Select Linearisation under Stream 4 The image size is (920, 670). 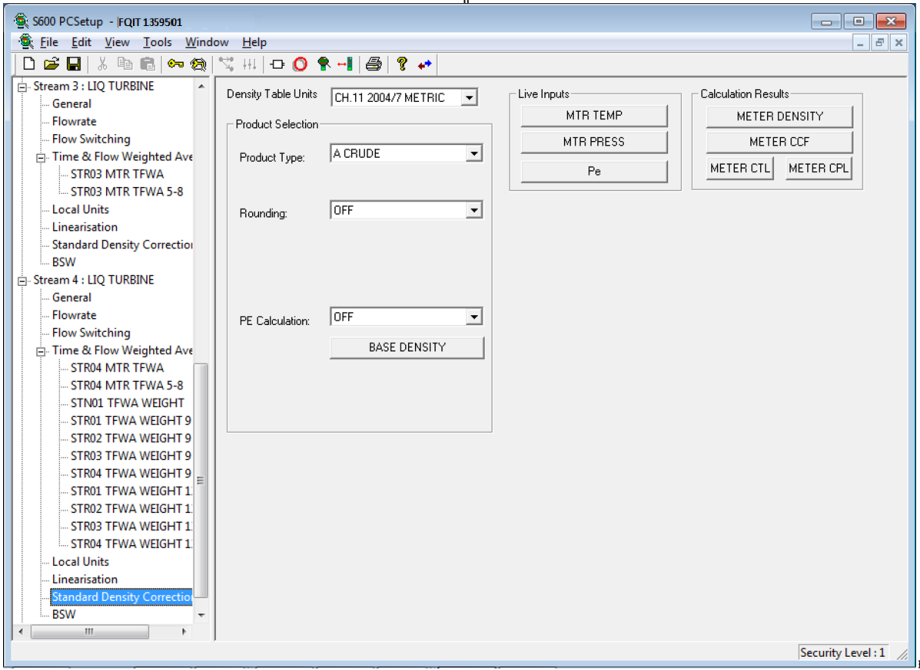tap(84, 579)
